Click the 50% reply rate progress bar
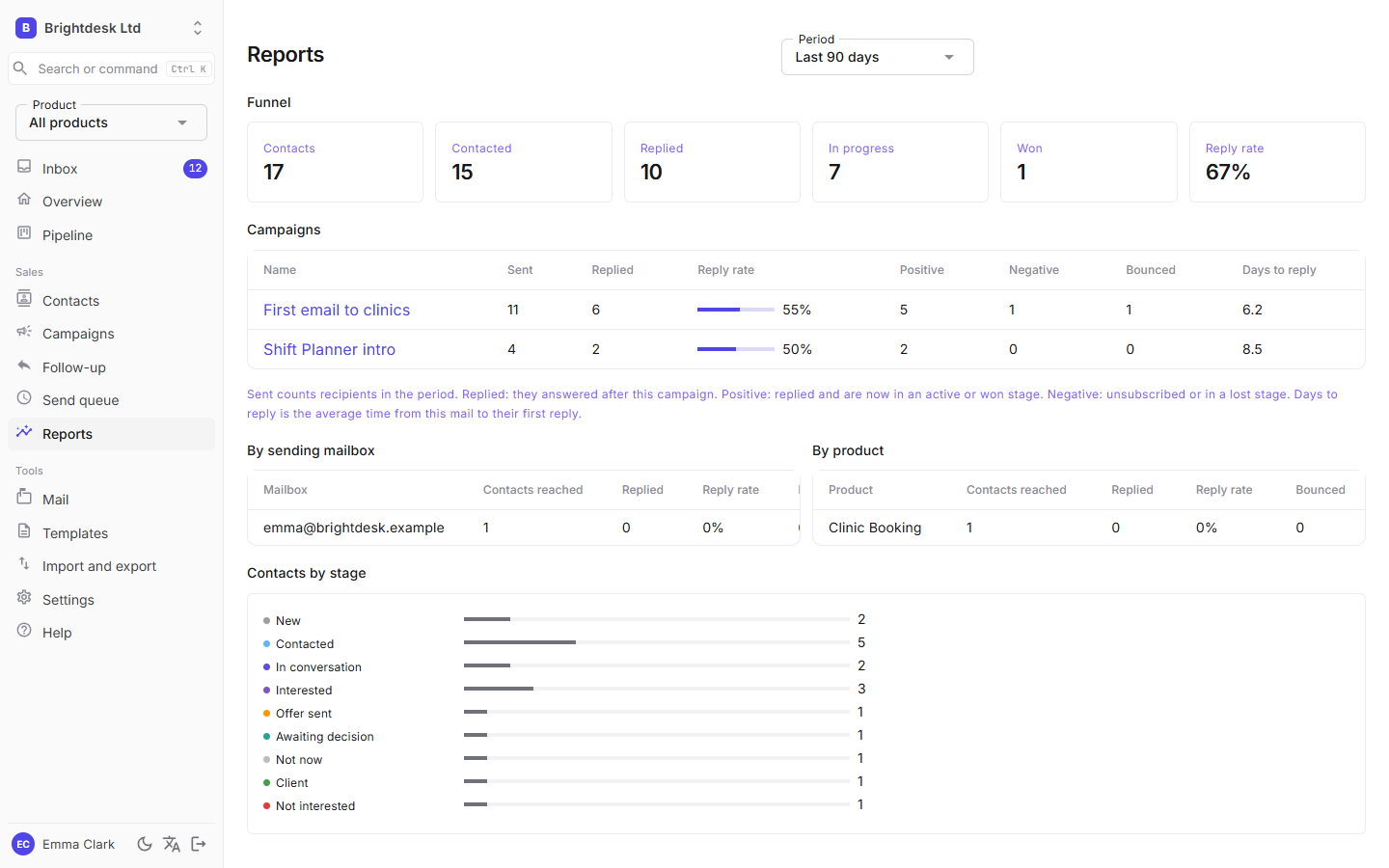Viewport: 1389px width, 868px height. [735, 349]
